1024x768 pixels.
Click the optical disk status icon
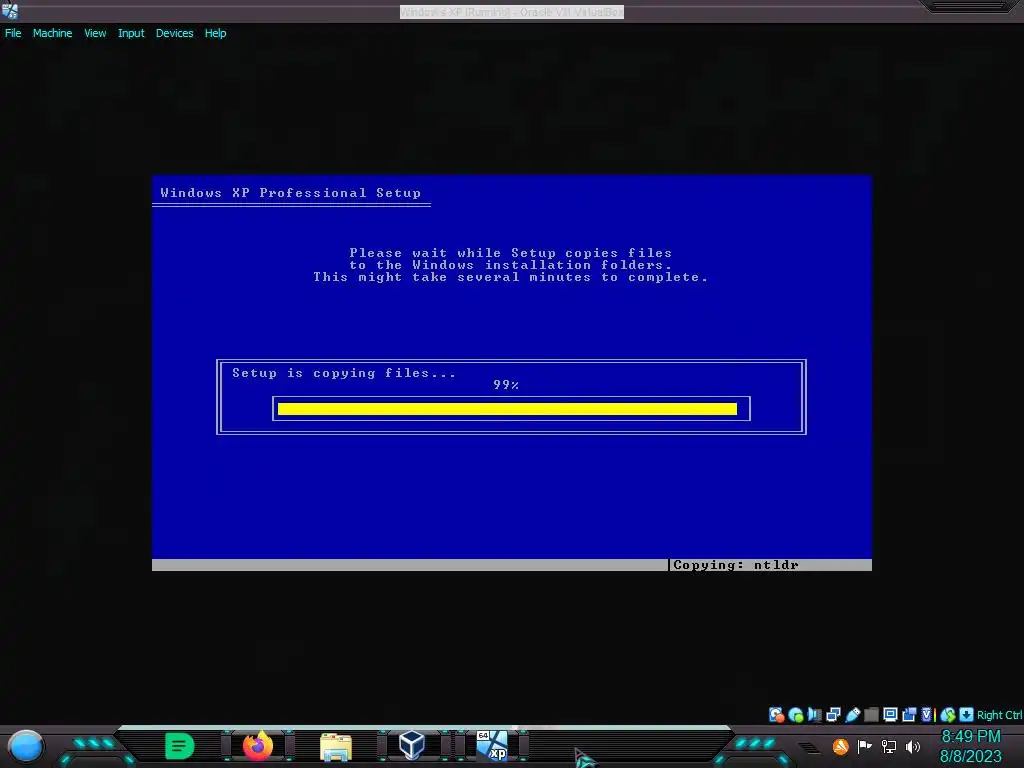[x=795, y=715]
